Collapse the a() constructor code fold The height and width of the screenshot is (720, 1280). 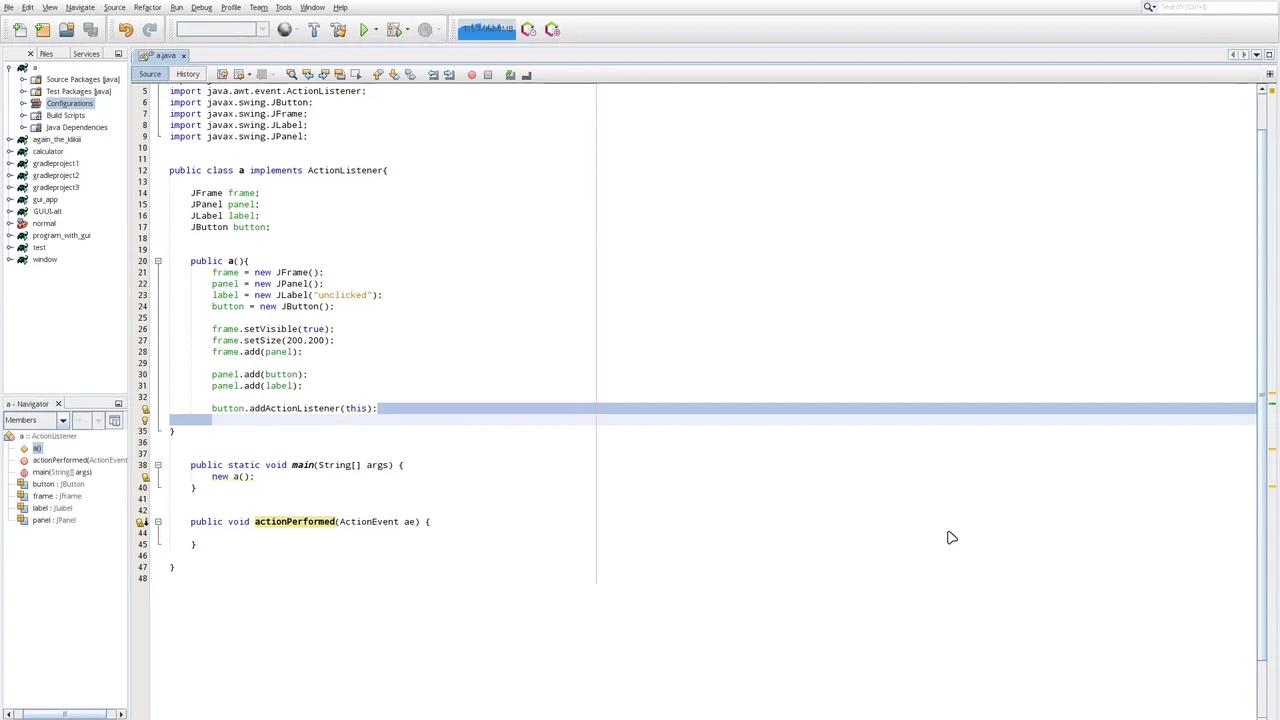click(158, 261)
